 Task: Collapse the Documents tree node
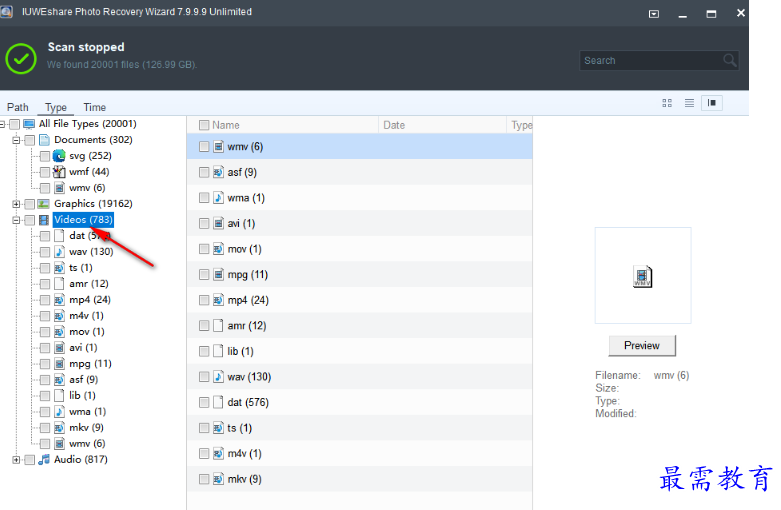pyautogui.click(x=16, y=140)
